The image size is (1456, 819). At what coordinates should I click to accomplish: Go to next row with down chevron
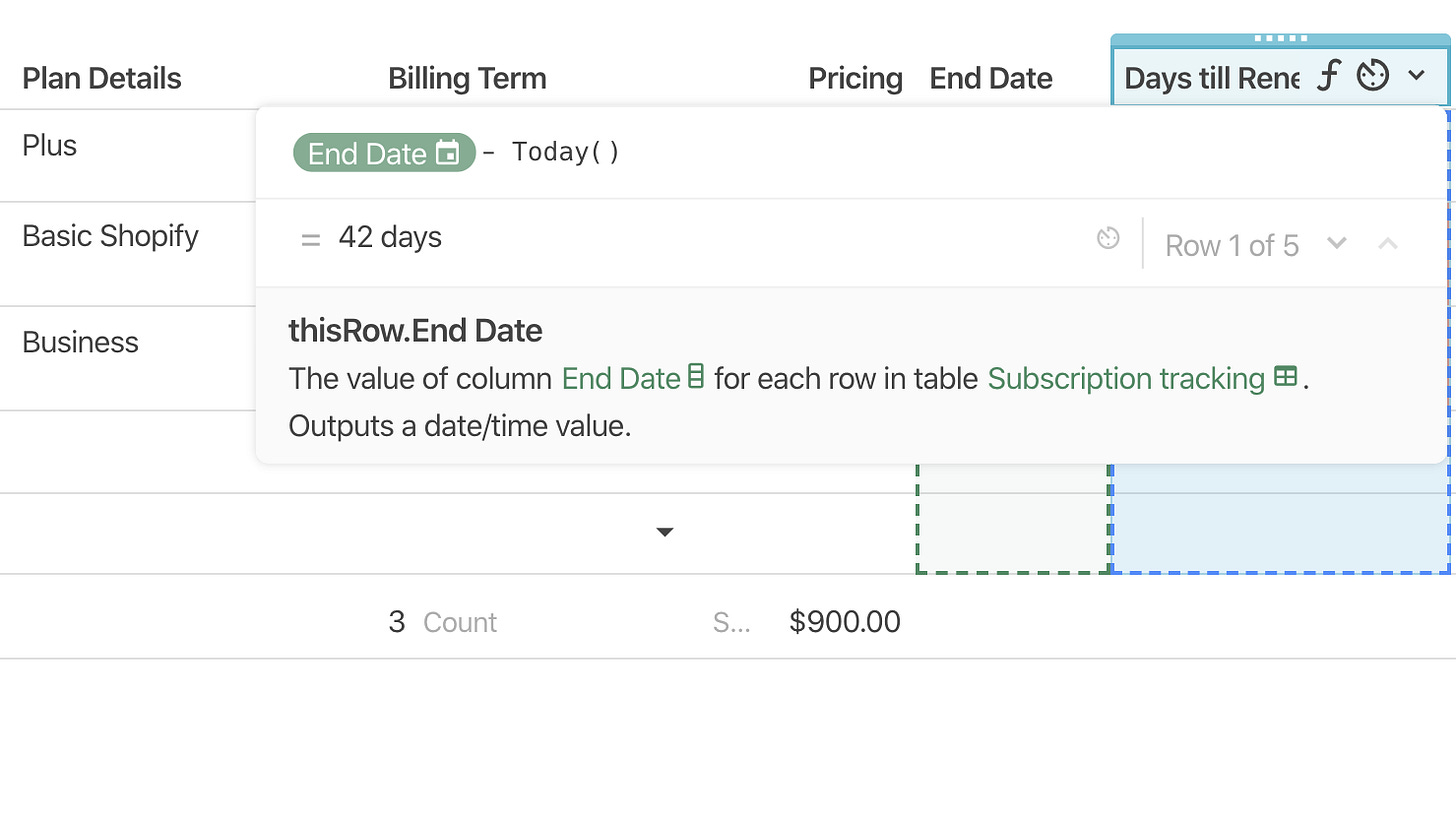(x=1337, y=243)
